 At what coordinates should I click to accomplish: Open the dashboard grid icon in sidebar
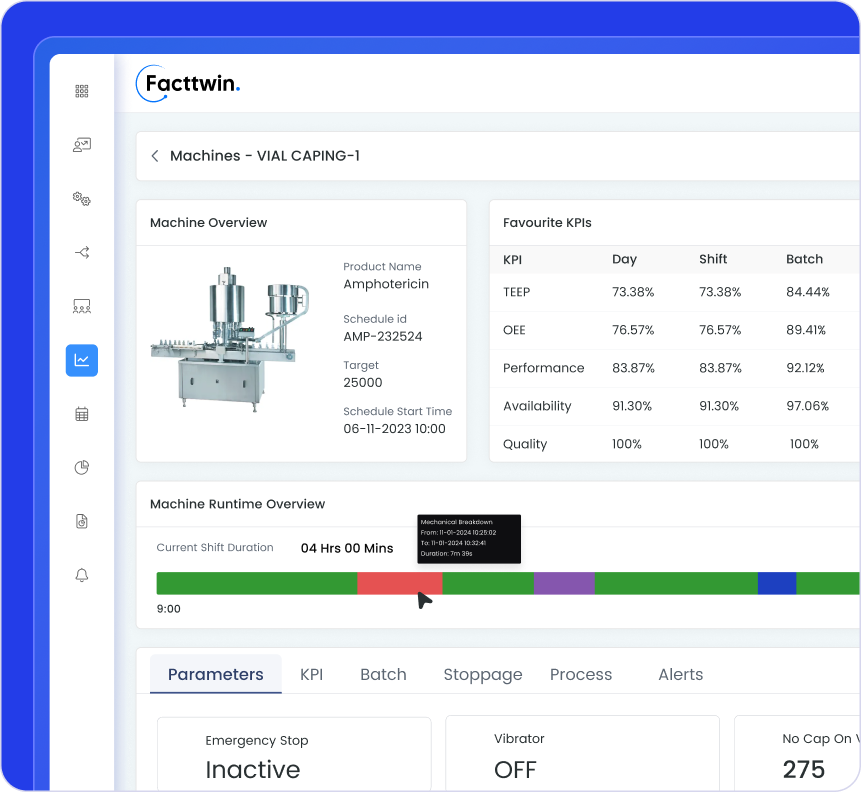[x=81, y=91]
